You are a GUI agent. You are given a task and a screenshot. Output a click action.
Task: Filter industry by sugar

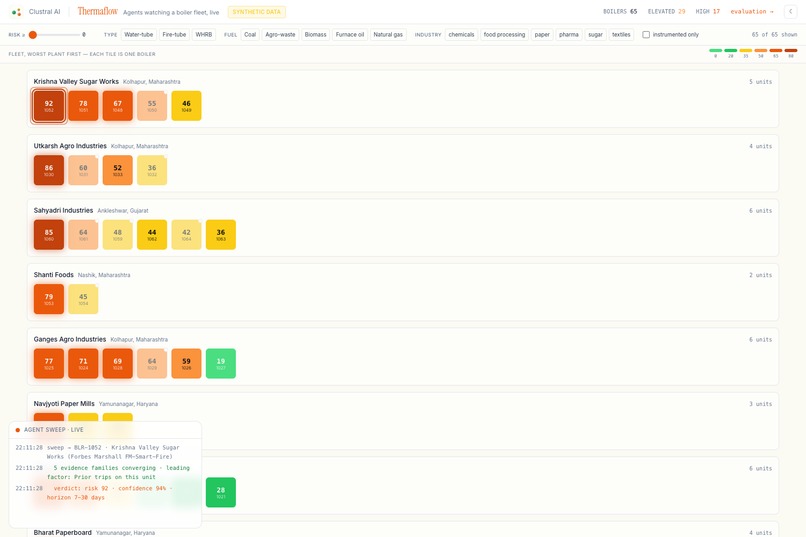coord(595,34)
